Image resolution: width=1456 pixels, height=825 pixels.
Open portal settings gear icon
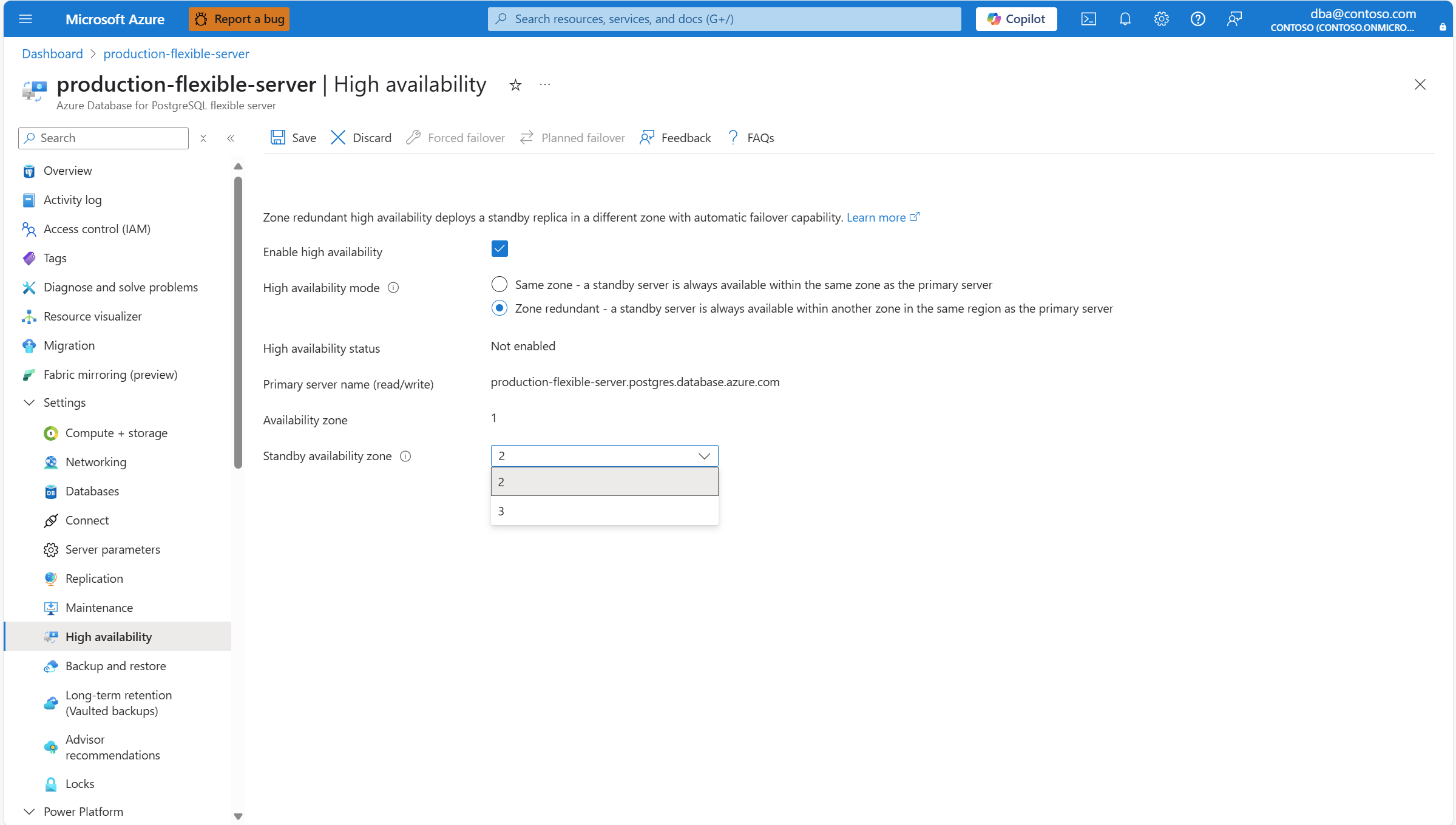coord(1161,19)
